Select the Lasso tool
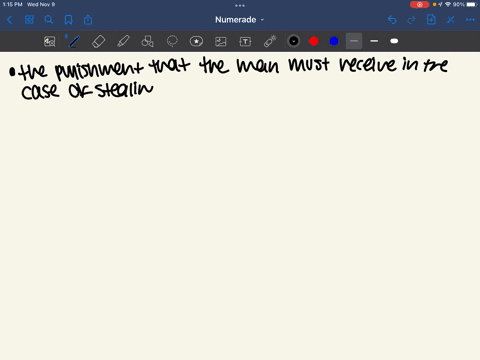The image size is (480, 360). click(172, 41)
